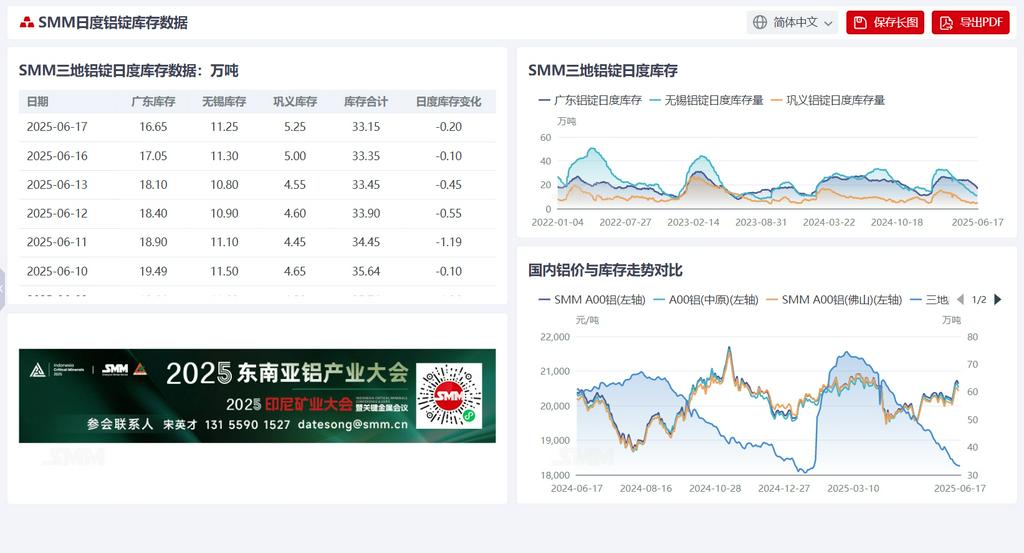1024x553 pixels.
Task: Toggle 无锡铝锭日度库存量 legend series
Action: tap(706, 100)
